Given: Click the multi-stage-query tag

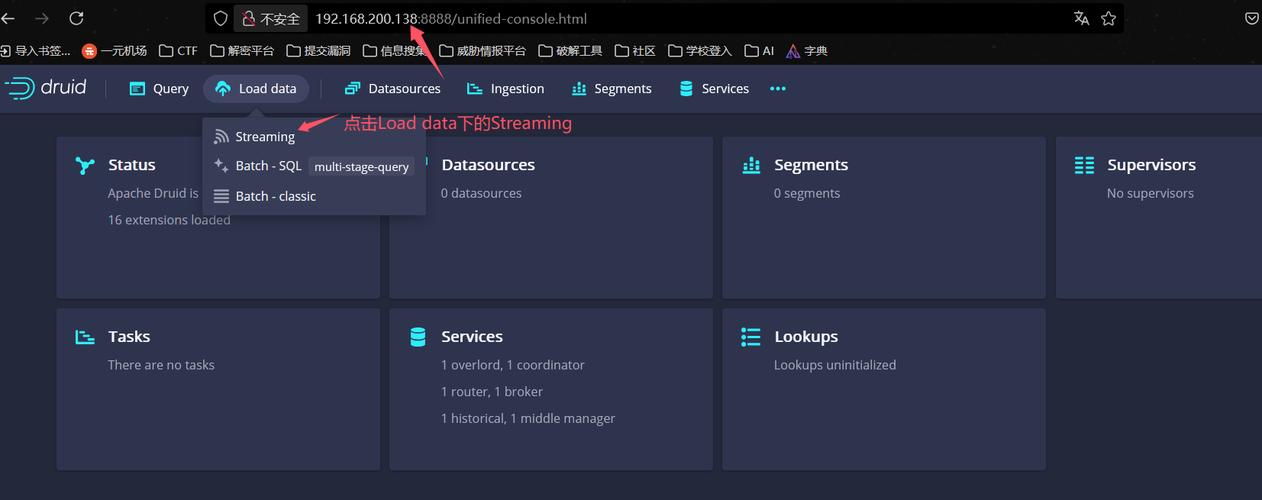Looking at the screenshot, I should click(361, 167).
